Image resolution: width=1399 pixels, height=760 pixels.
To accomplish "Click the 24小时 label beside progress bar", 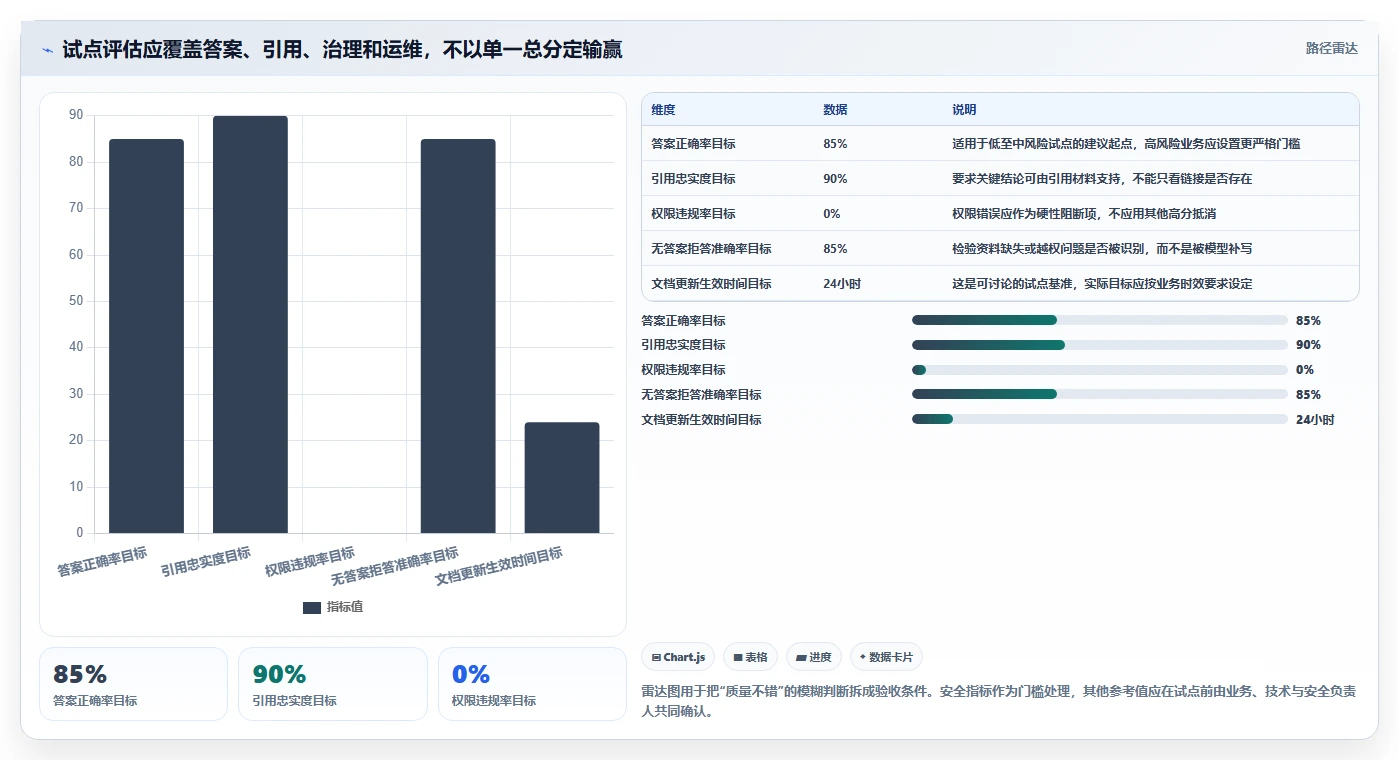I will pos(1315,420).
